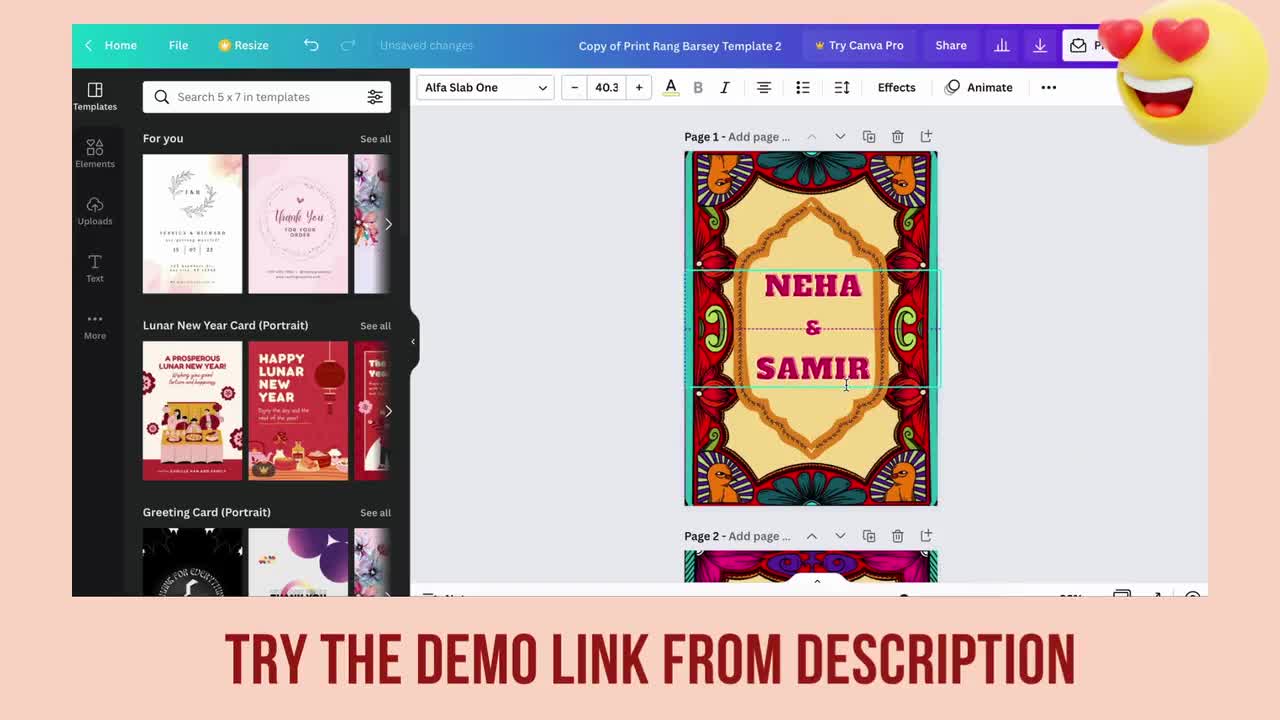Image resolution: width=1280 pixels, height=720 pixels.
Task: Change text alignment
Action: coord(764,87)
